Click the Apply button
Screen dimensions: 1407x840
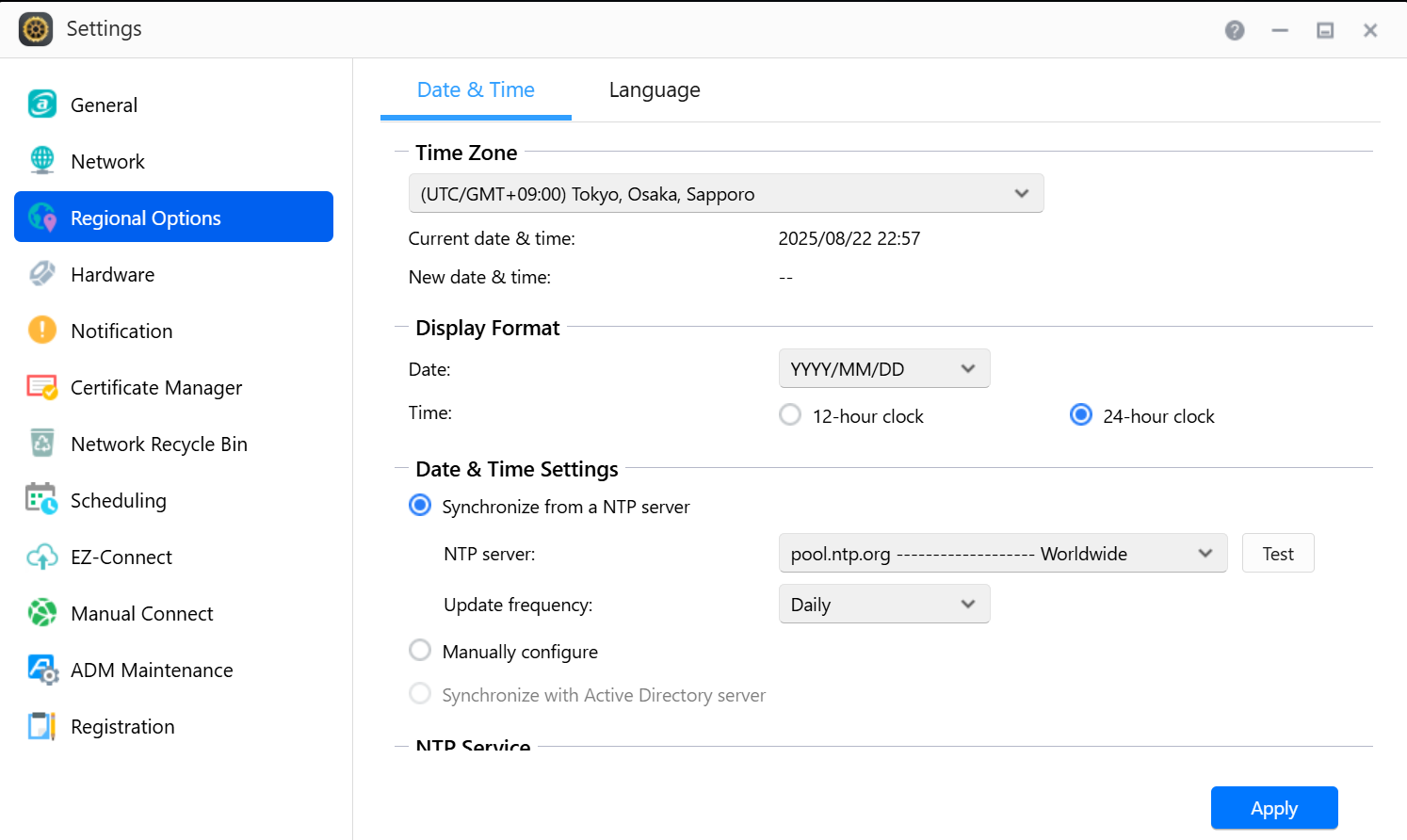click(x=1273, y=808)
